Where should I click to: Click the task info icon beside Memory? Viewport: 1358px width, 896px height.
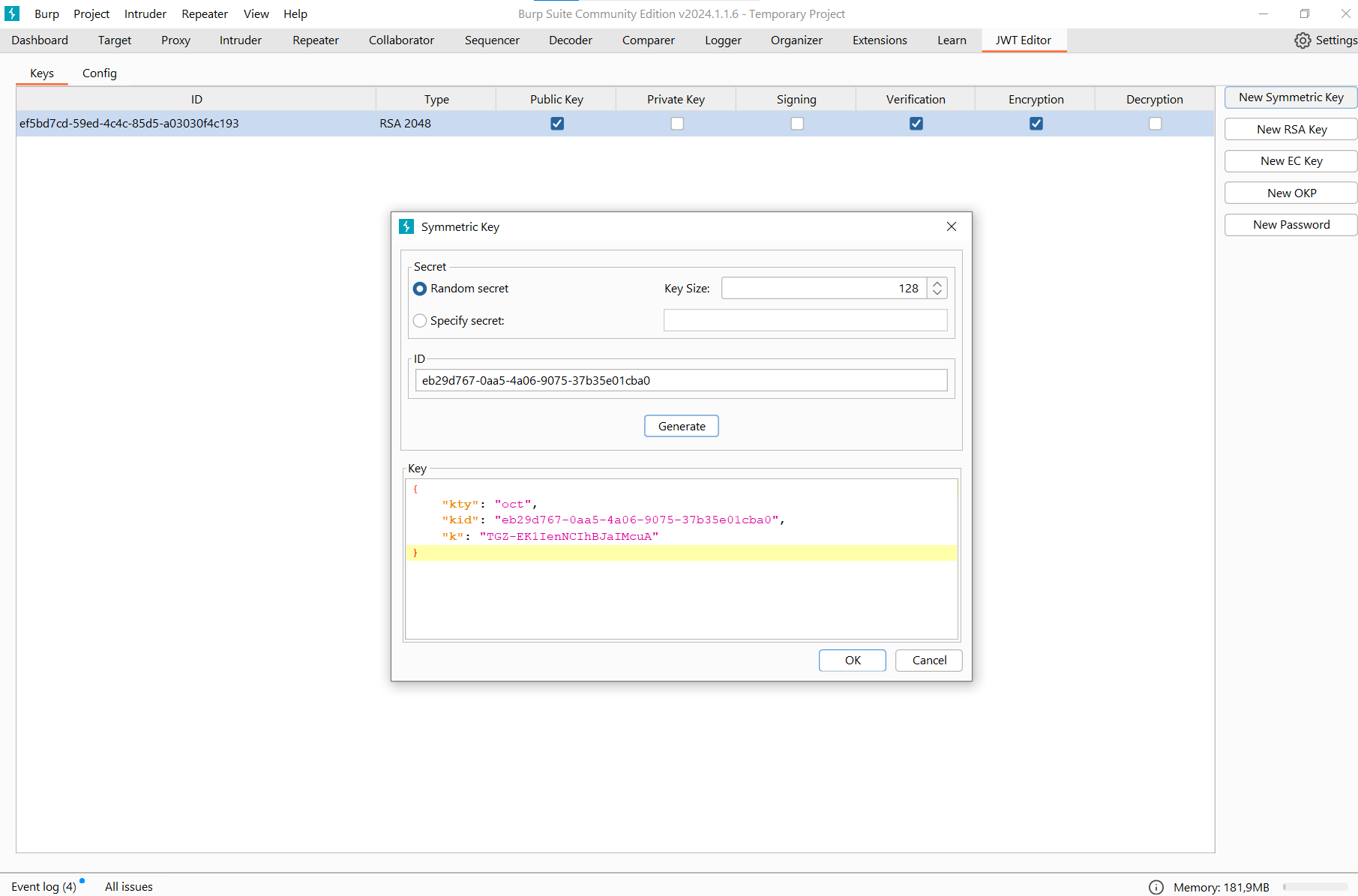(x=1156, y=887)
